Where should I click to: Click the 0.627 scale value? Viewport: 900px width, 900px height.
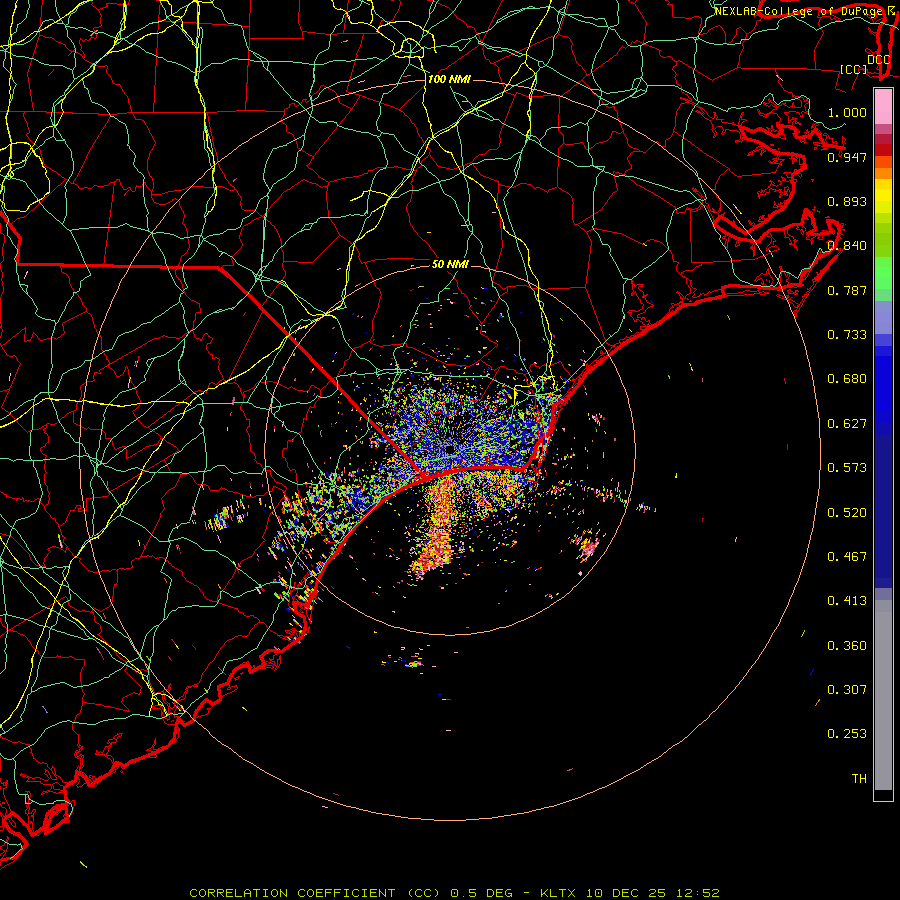coord(847,424)
